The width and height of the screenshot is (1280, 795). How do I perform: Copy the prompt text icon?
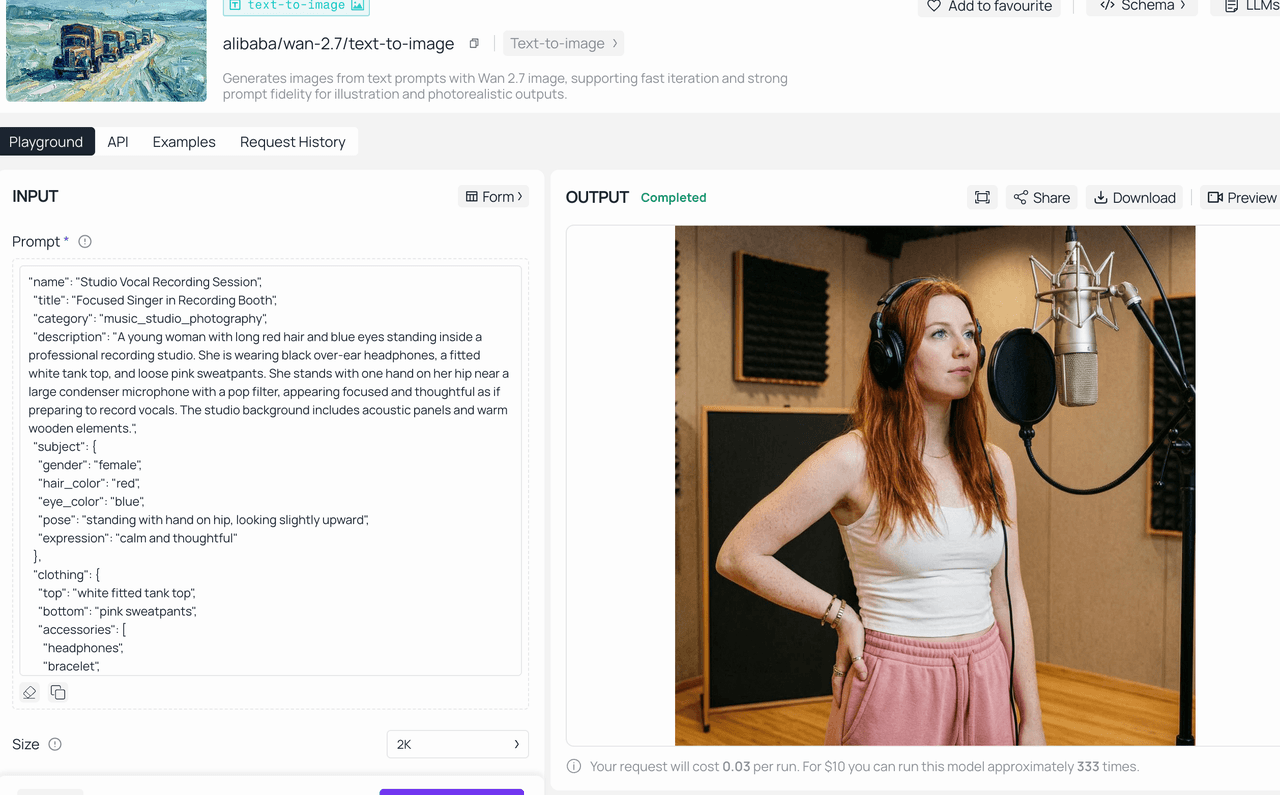(x=58, y=692)
